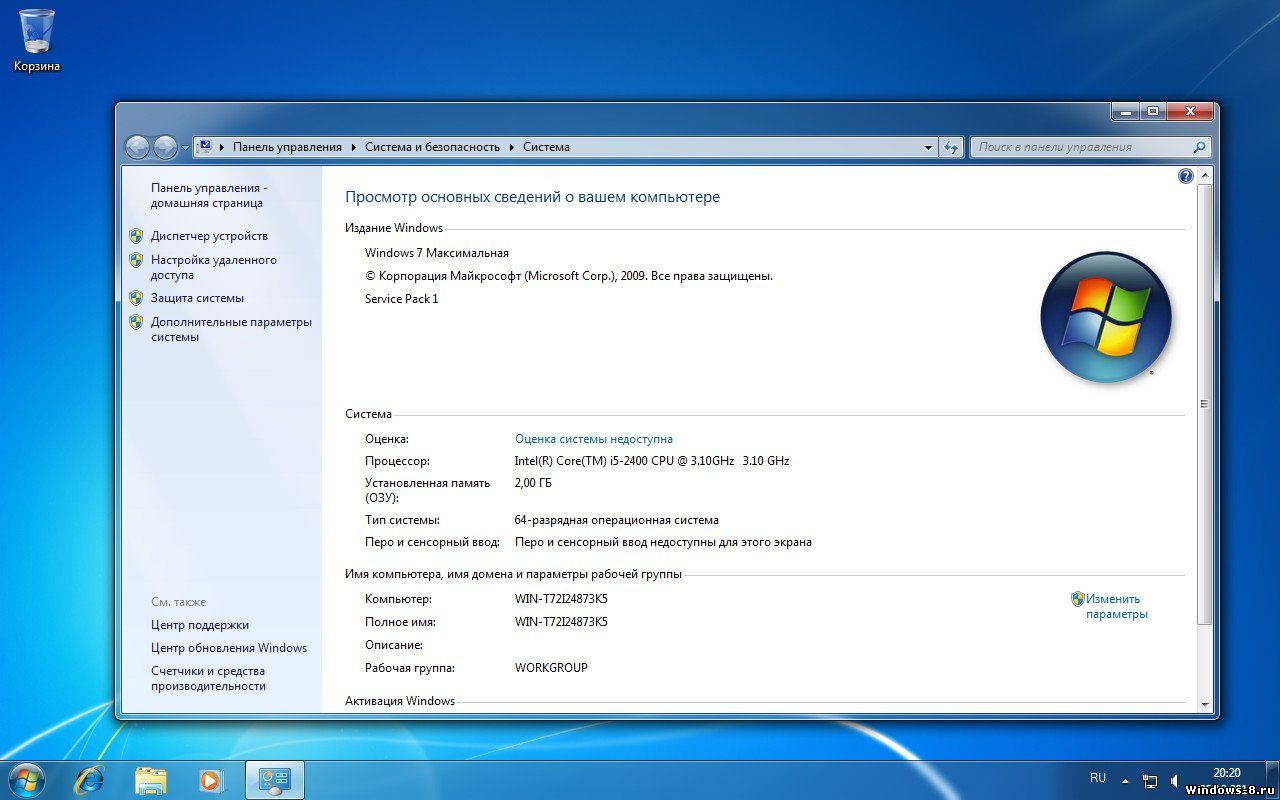The image size is (1280, 800).
Task: Launch Internet Explorer from taskbar
Action: pyautogui.click(x=89, y=780)
